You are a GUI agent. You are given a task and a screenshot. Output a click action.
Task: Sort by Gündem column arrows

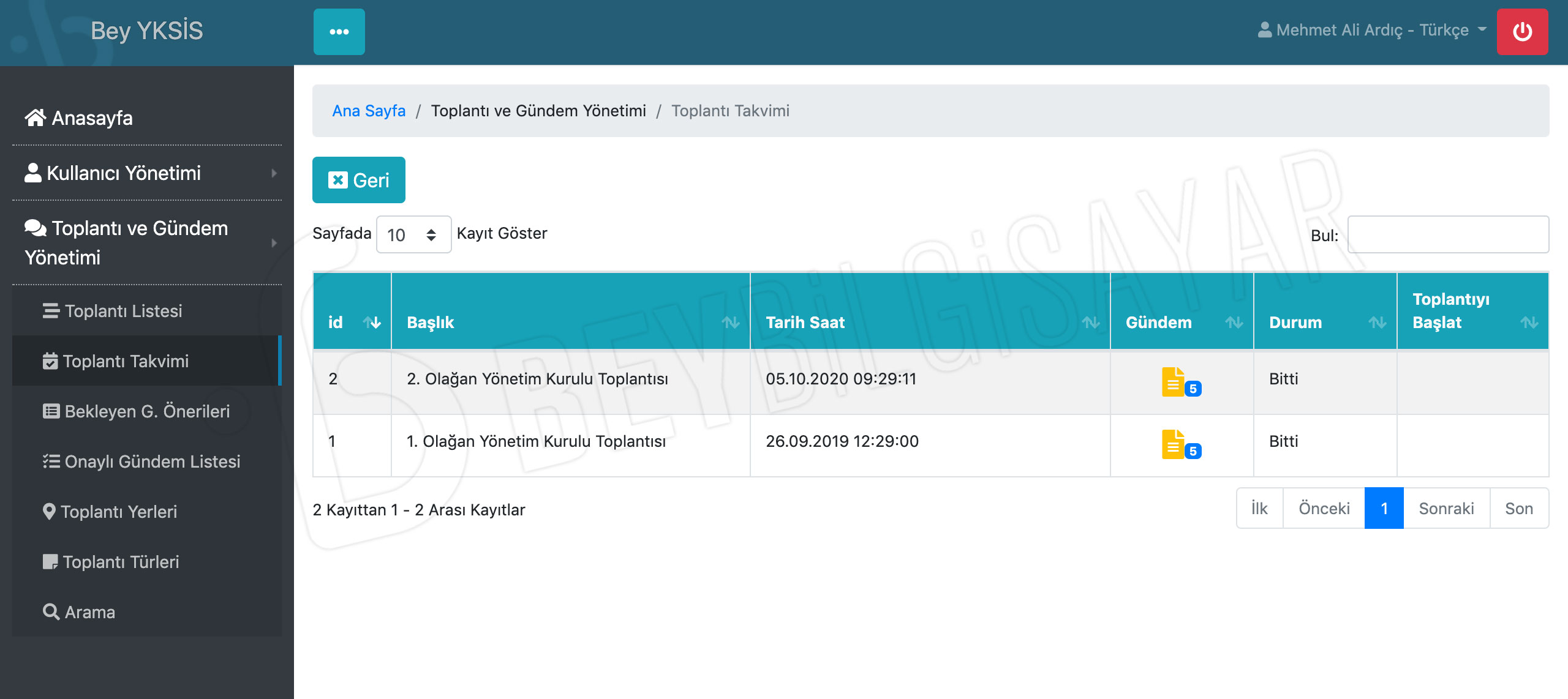pos(1234,323)
